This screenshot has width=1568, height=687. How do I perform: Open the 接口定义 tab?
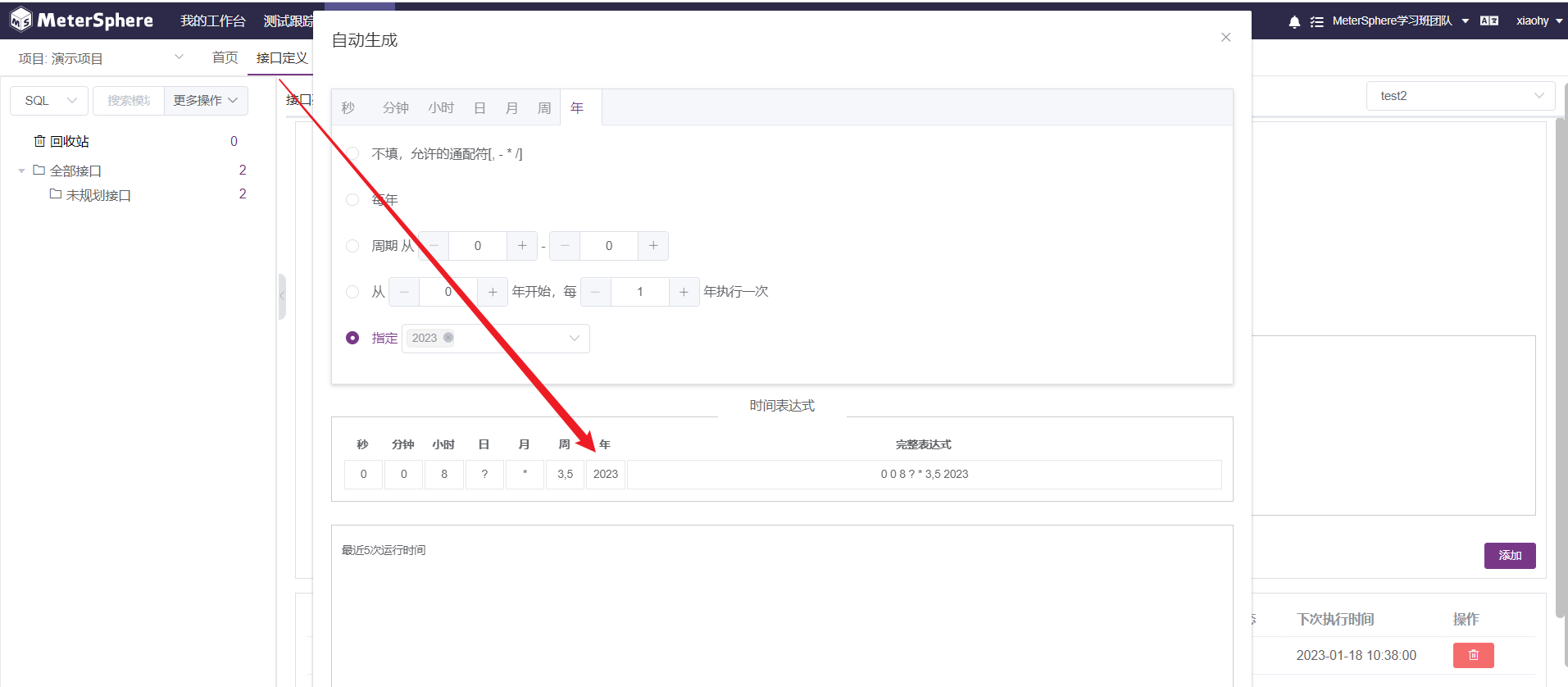point(281,58)
